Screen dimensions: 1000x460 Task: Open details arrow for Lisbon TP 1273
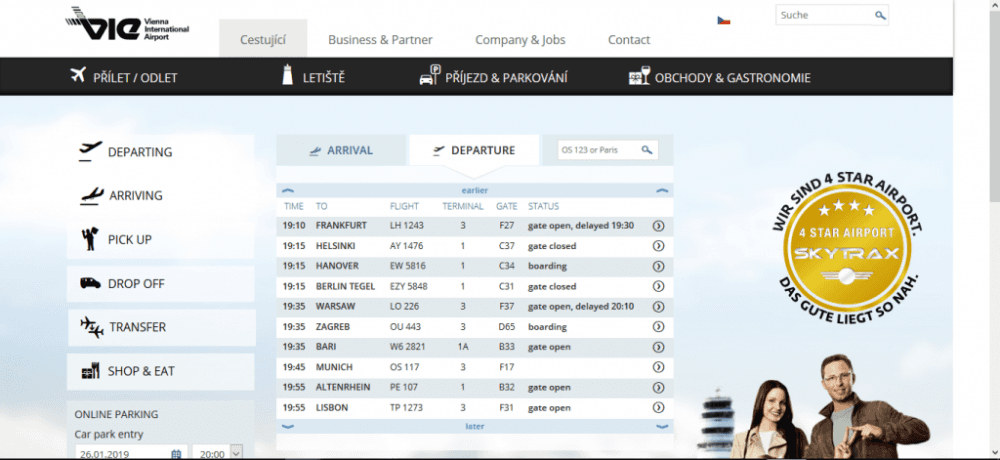click(658, 408)
